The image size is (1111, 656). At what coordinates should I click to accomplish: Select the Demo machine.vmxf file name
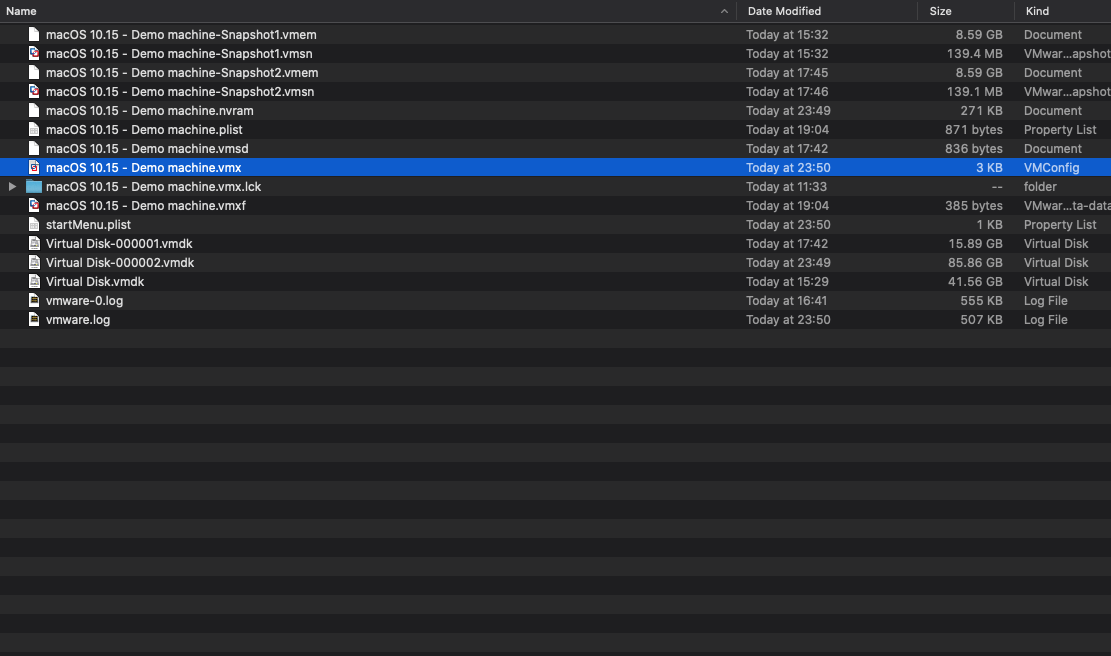(x=145, y=205)
